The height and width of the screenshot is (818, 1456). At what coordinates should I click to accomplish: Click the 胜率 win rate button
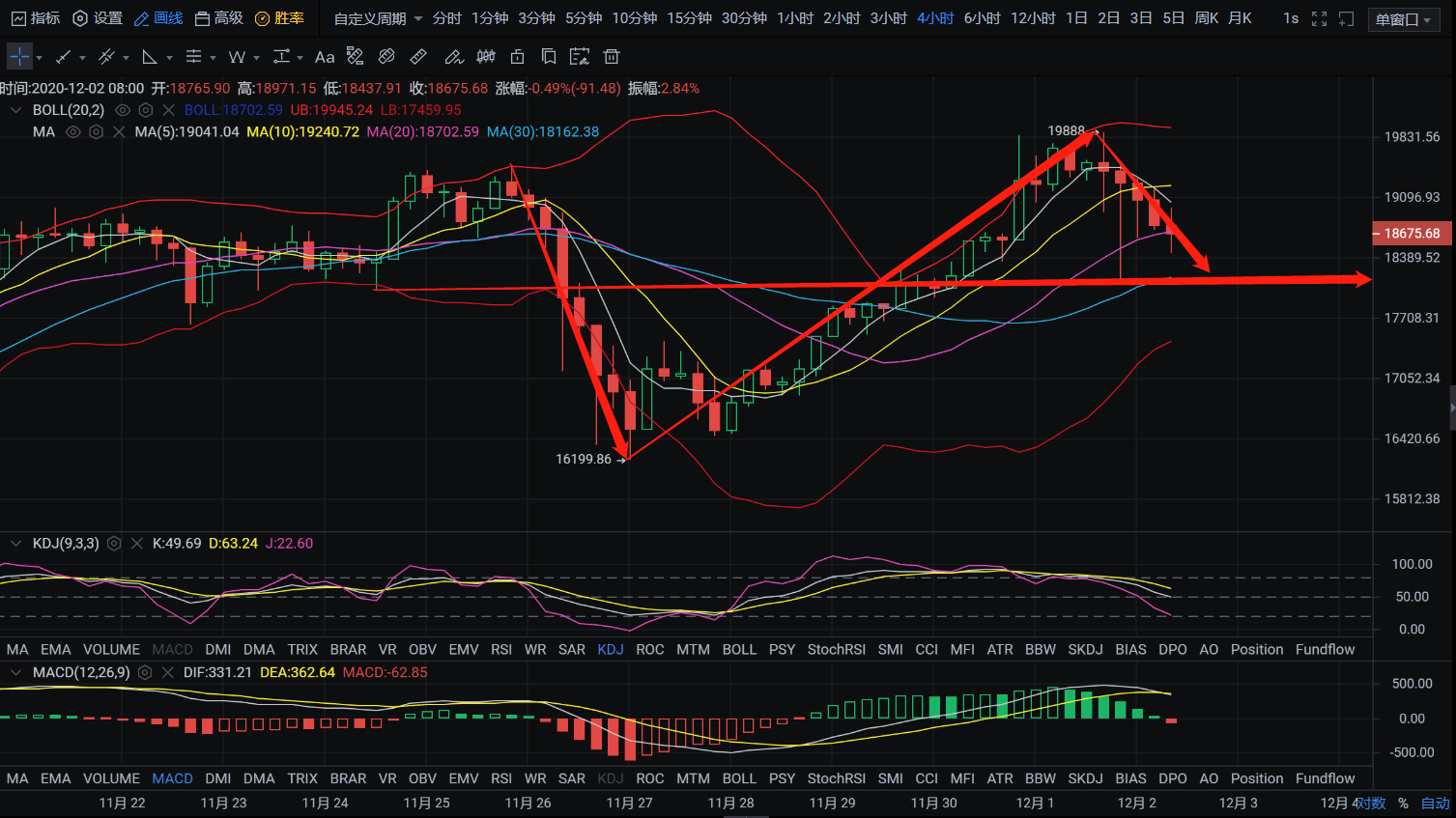[x=279, y=18]
